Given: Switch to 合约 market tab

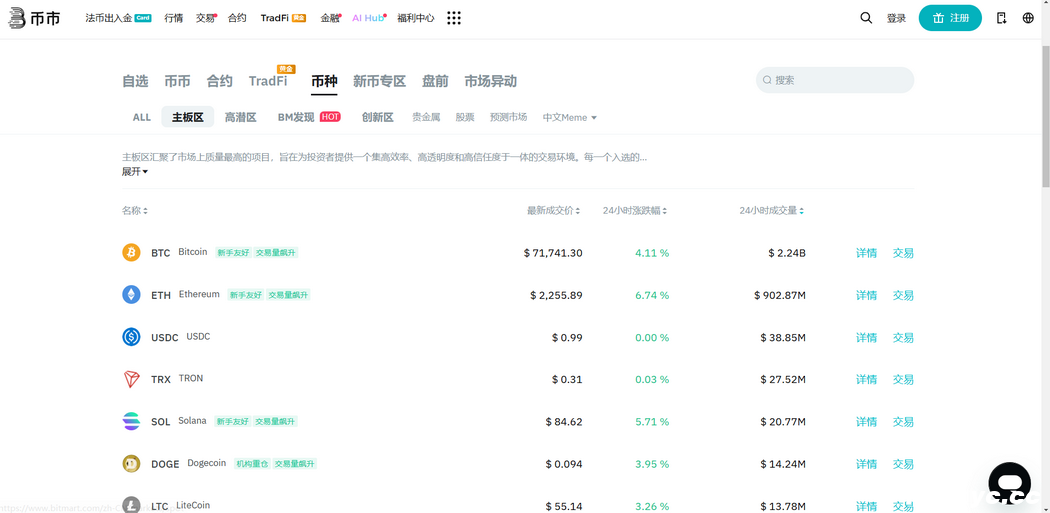Looking at the screenshot, I should point(220,81).
